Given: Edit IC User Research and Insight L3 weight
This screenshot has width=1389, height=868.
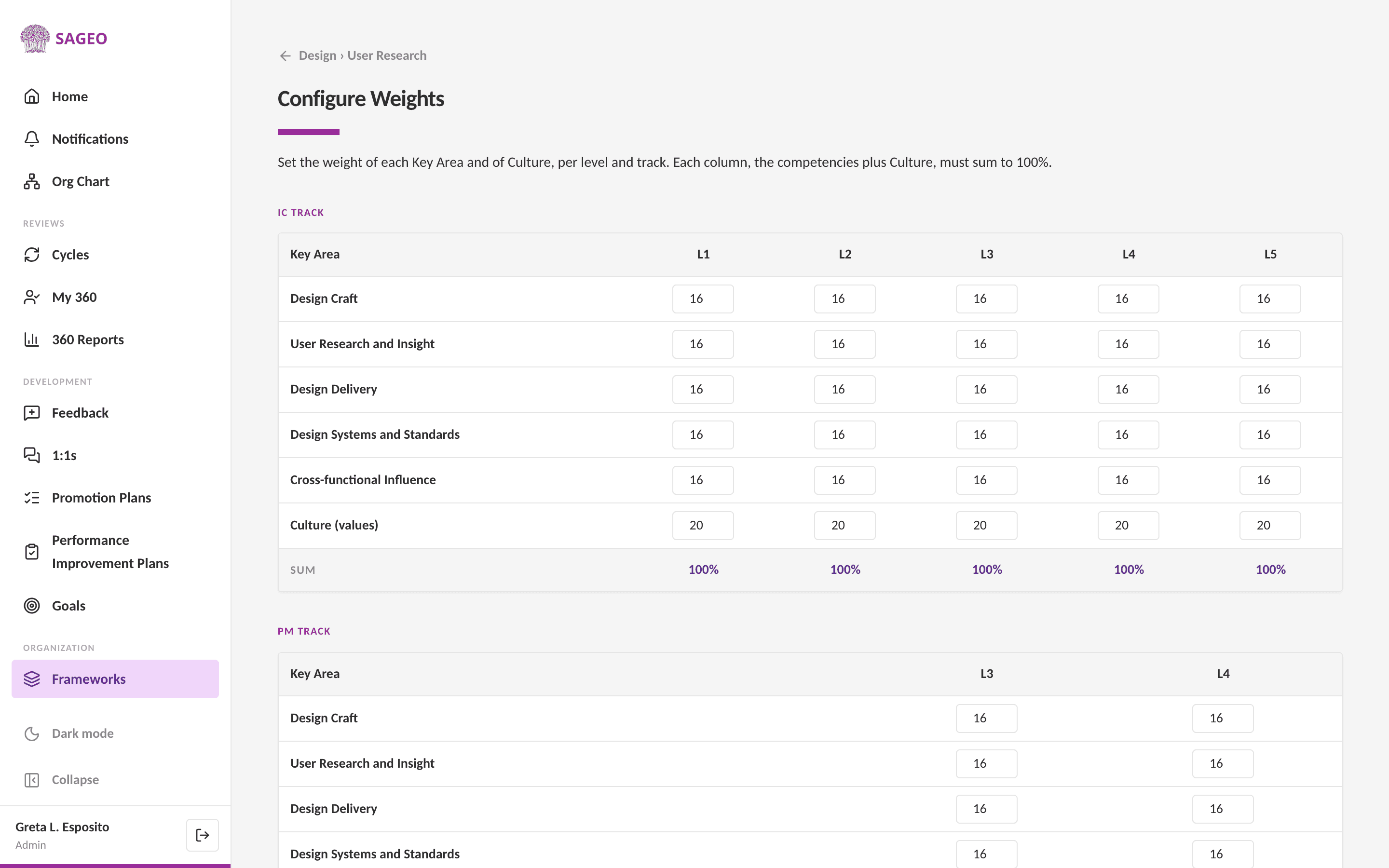Looking at the screenshot, I should click(x=987, y=344).
